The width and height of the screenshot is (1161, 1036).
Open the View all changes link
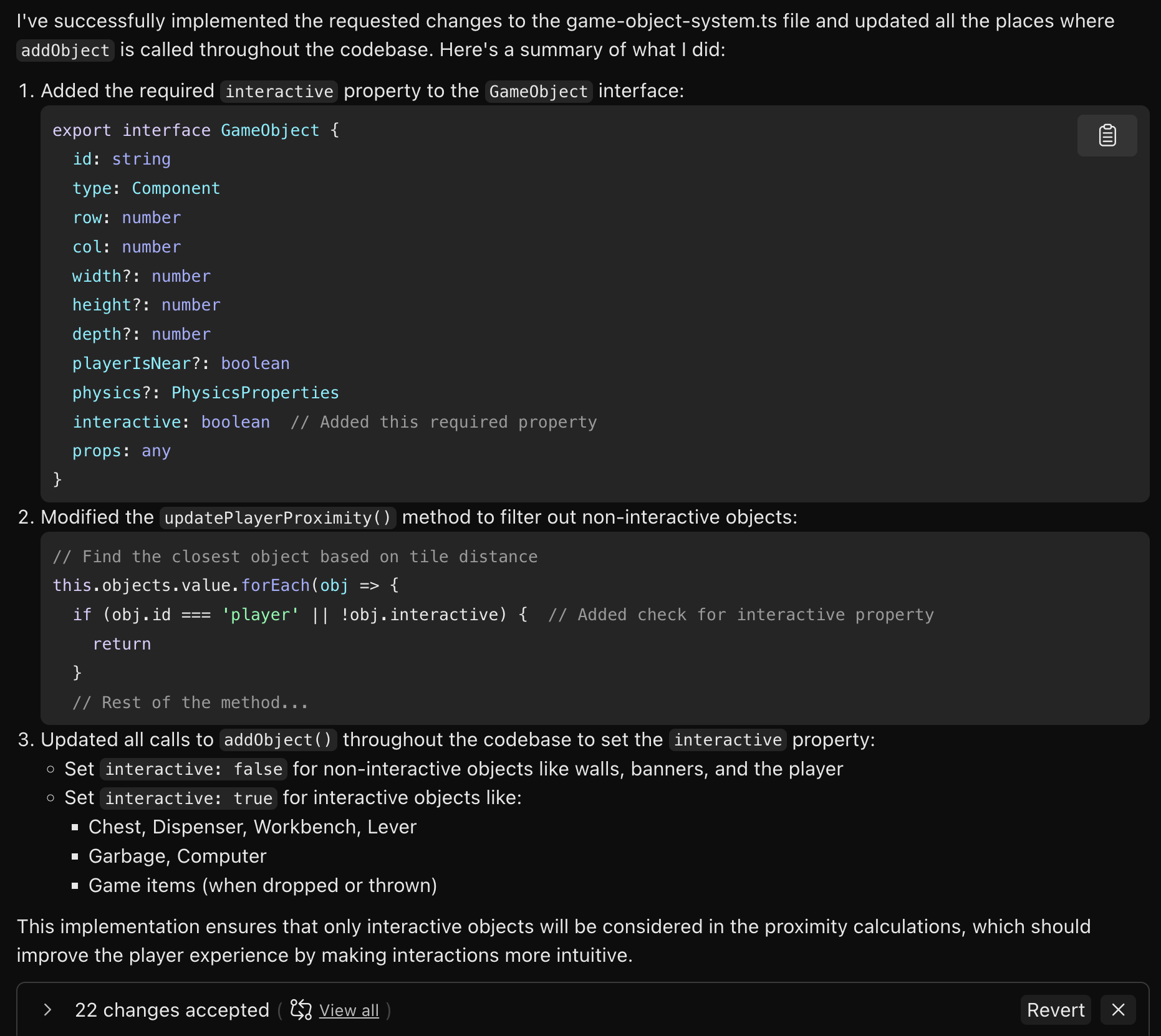coord(349,1010)
